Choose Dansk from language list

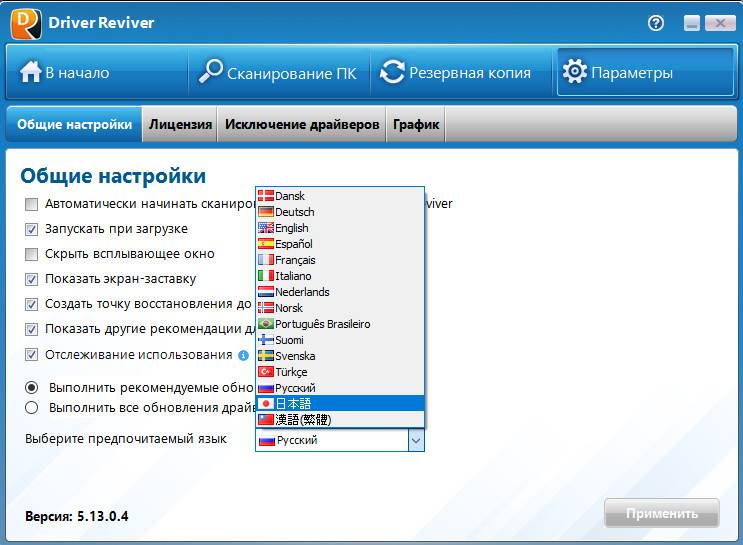pyautogui.click(x=340, y=196)
